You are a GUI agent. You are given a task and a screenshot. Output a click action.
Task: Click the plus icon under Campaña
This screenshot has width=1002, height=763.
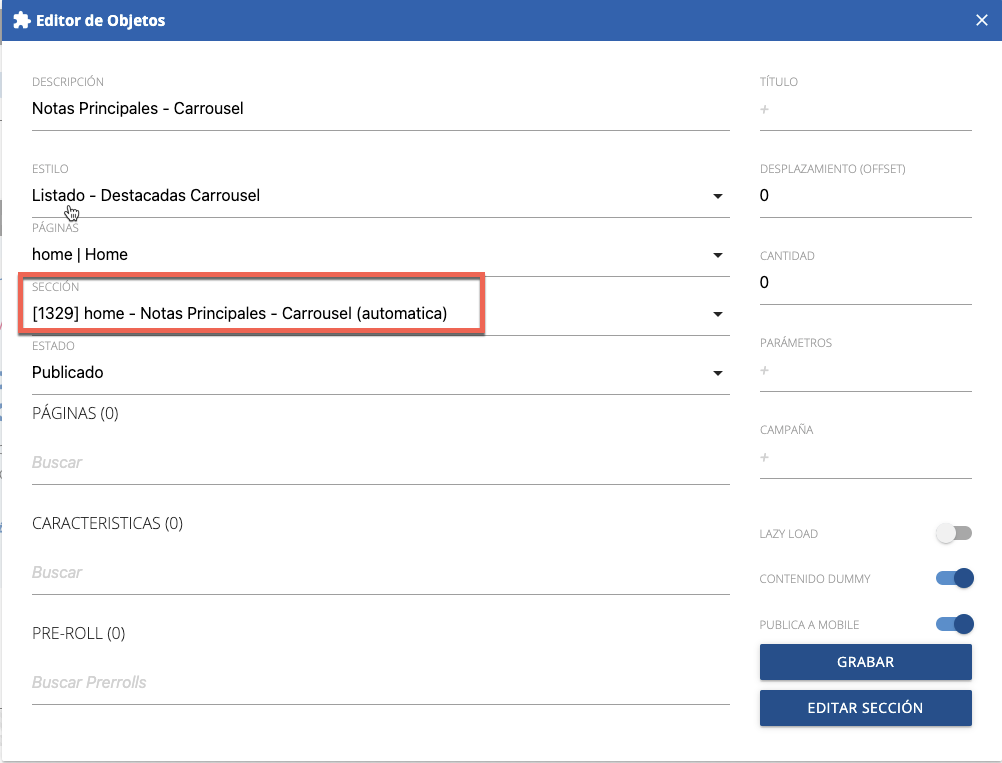765,457
